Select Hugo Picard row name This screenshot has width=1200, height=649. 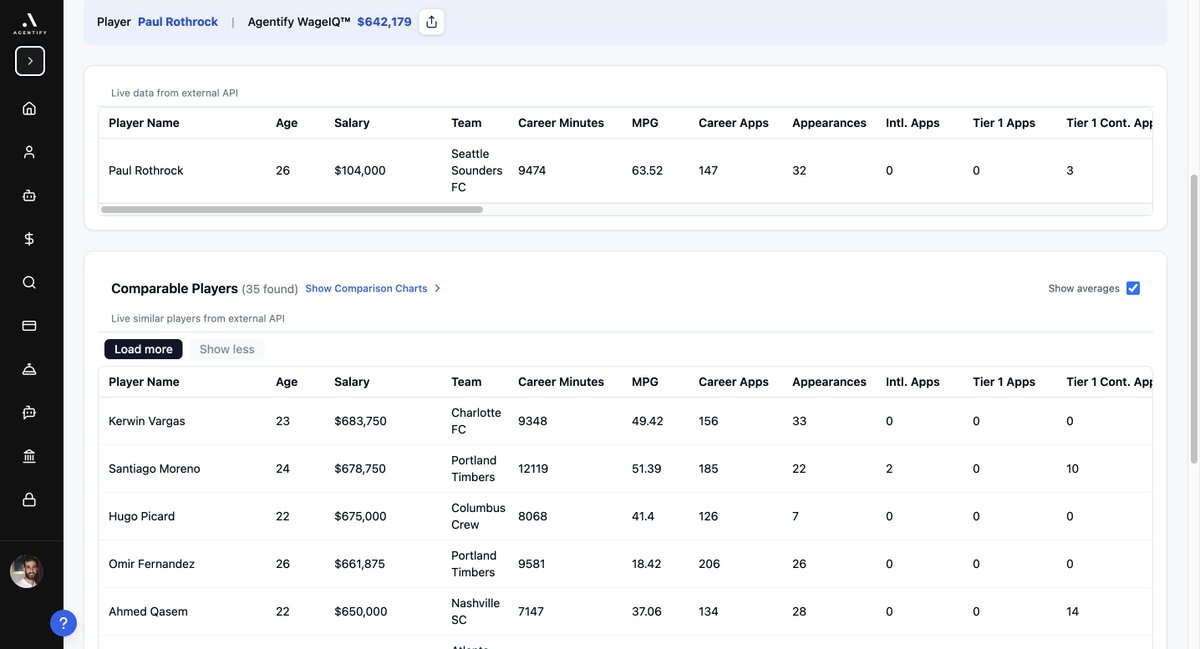pyautogui.click(x=142, y=516)
